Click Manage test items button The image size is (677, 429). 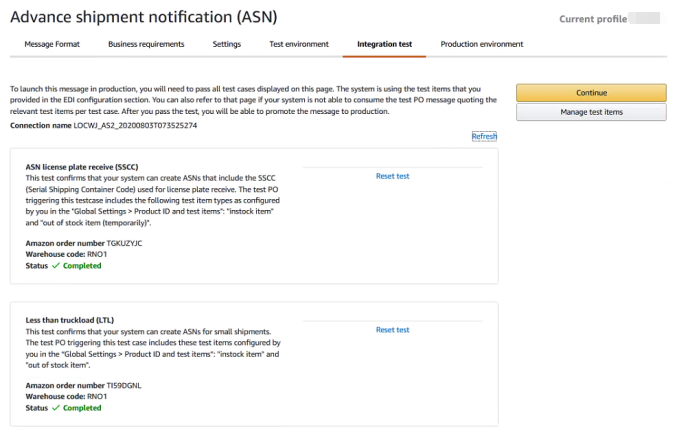[x=591, y=112]
